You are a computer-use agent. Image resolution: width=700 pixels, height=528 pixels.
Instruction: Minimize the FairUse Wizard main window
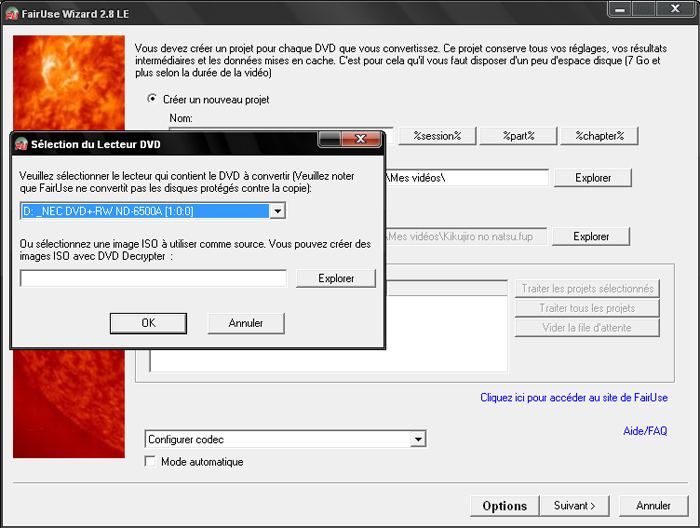click(x=620, y=9)
